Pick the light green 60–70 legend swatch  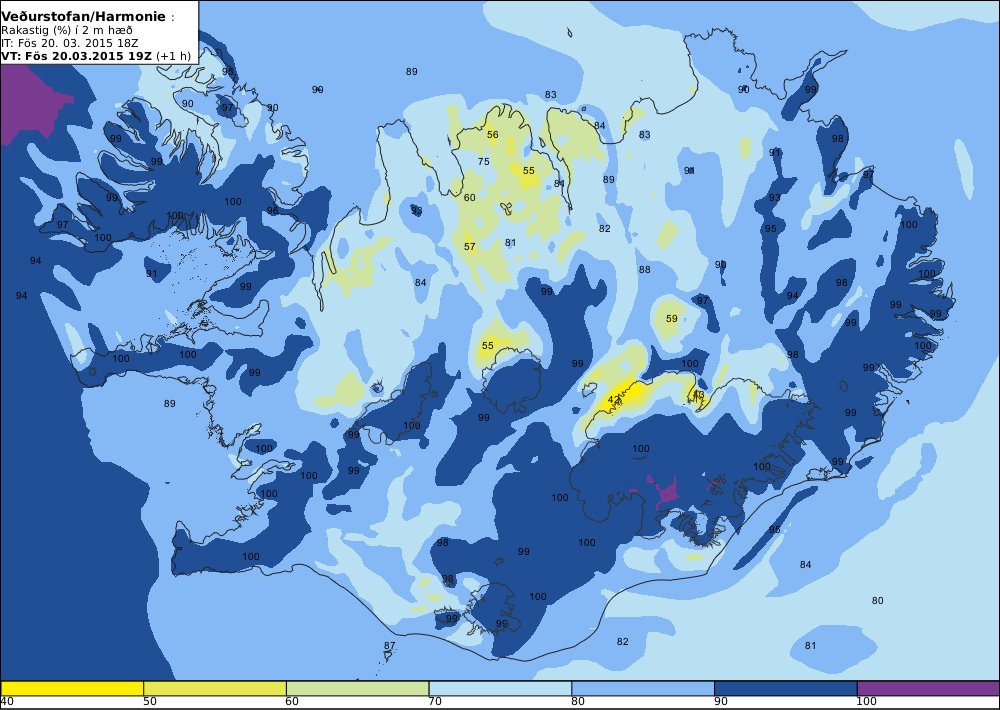pyautogui.click(x=357, y=688)
